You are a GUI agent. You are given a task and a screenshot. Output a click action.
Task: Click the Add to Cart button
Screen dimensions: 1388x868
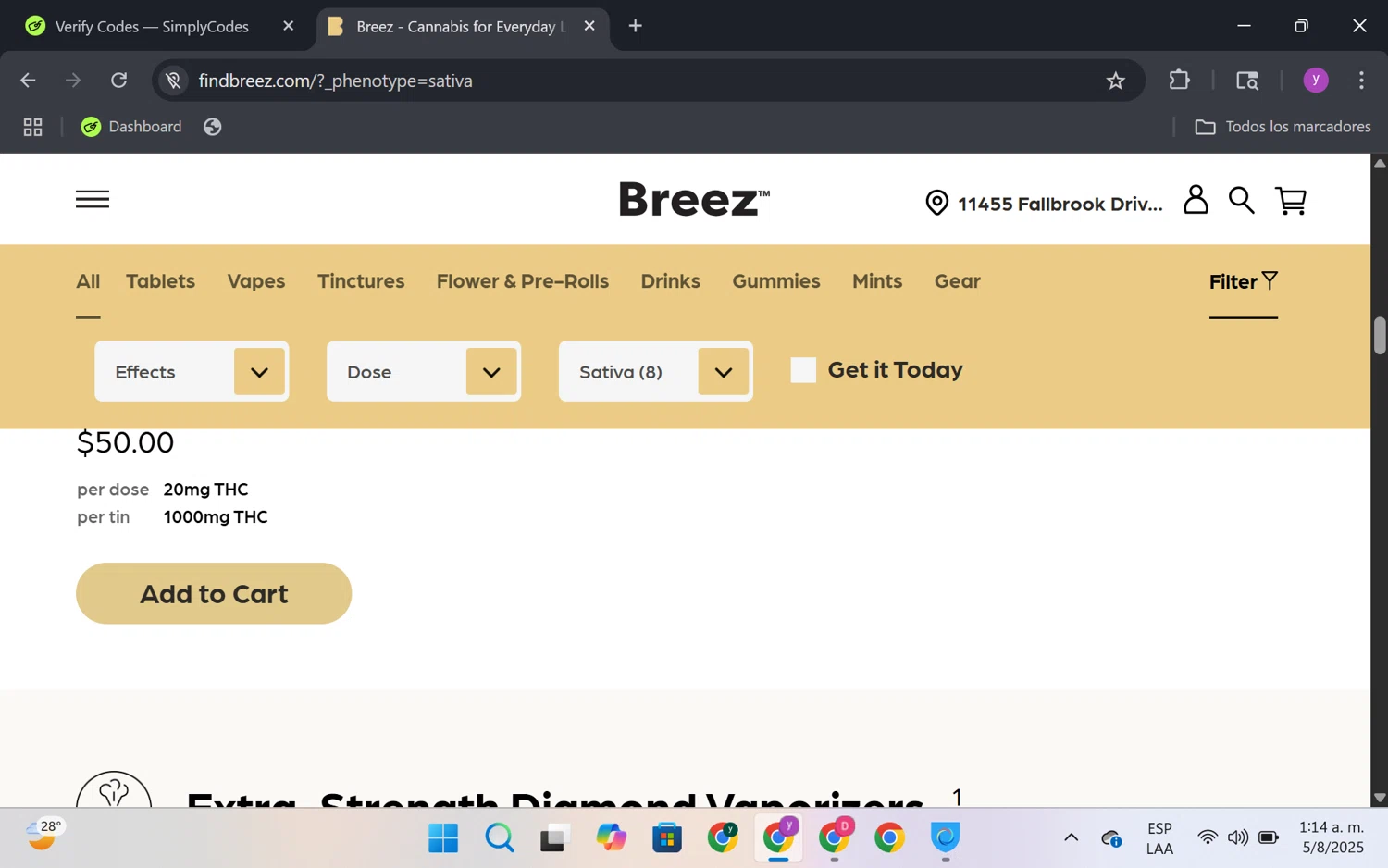(x=214, y=593)
